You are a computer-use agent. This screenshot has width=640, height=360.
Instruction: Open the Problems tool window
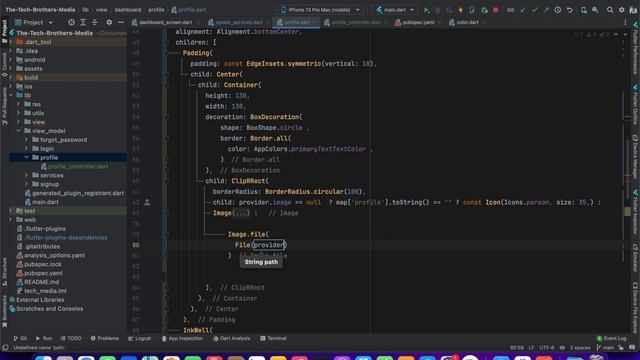click(x=105, y=338)
